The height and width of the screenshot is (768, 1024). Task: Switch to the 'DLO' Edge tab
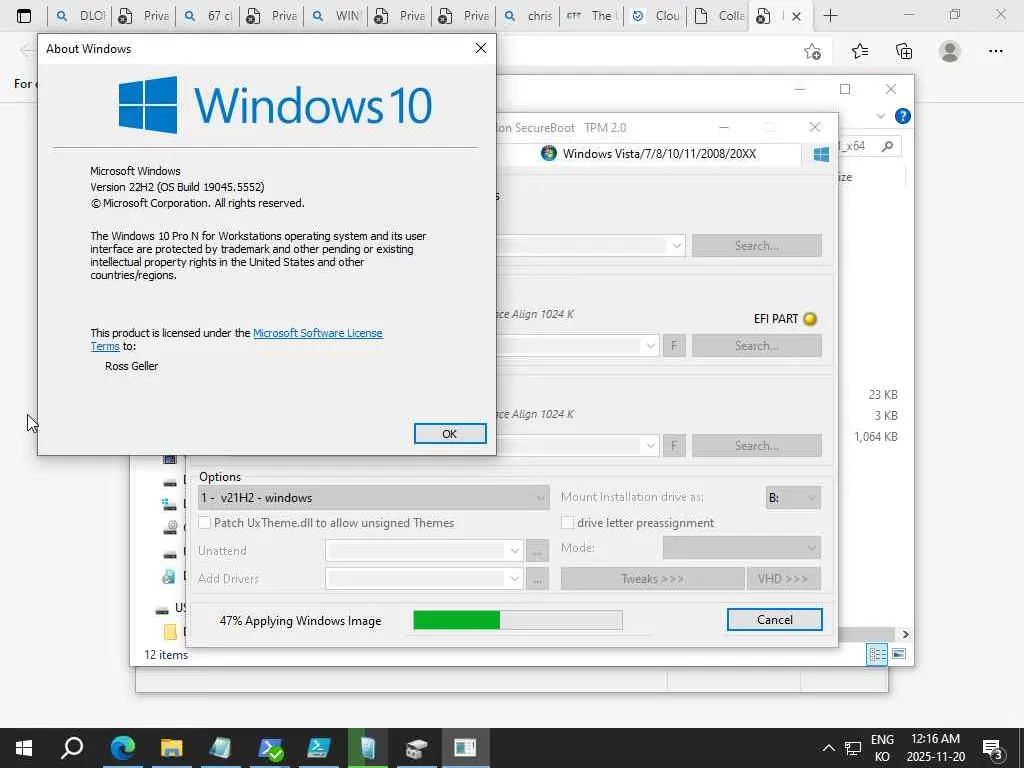coord(82,16)
